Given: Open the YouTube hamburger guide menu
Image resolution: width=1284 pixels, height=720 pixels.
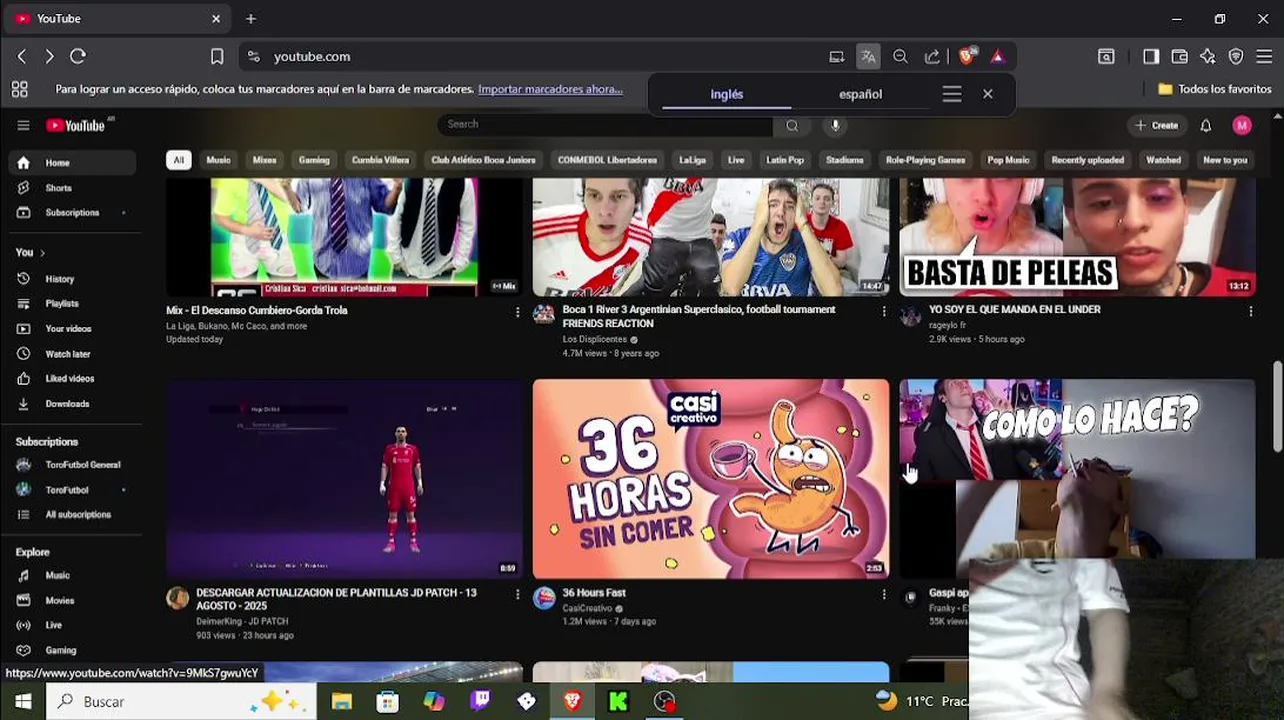Looking at the screenshot, I should click(23, 125).
